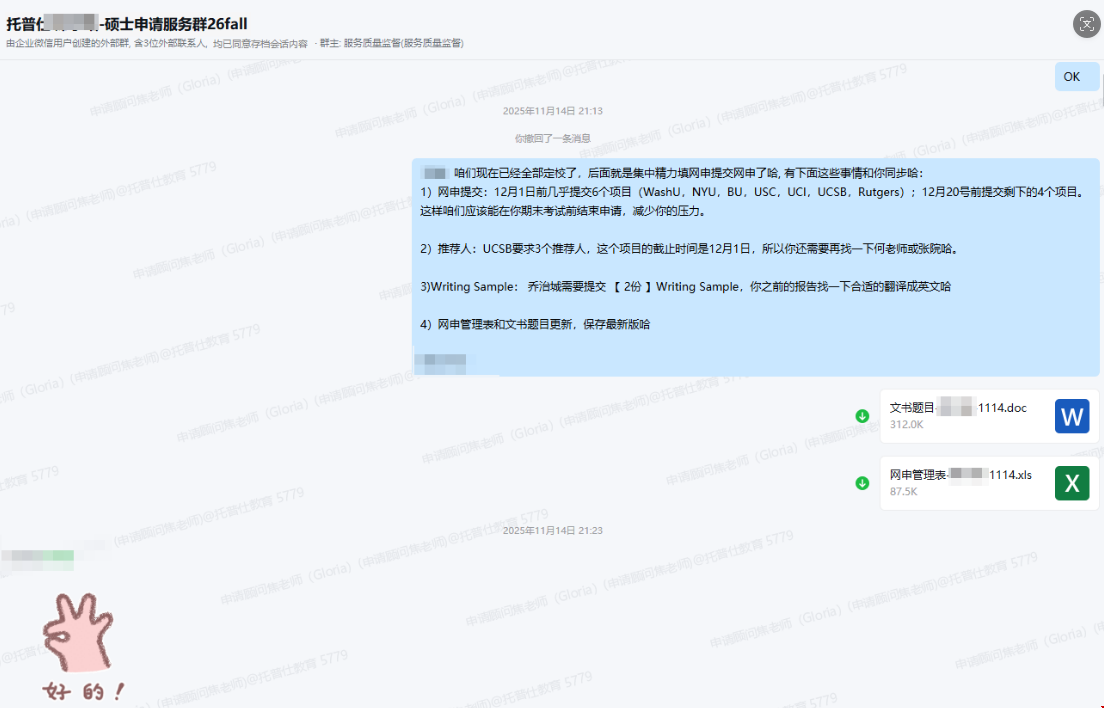Click the 312.0K file size label
Viewport: 1104px width, 708px height.
[906, 424]
